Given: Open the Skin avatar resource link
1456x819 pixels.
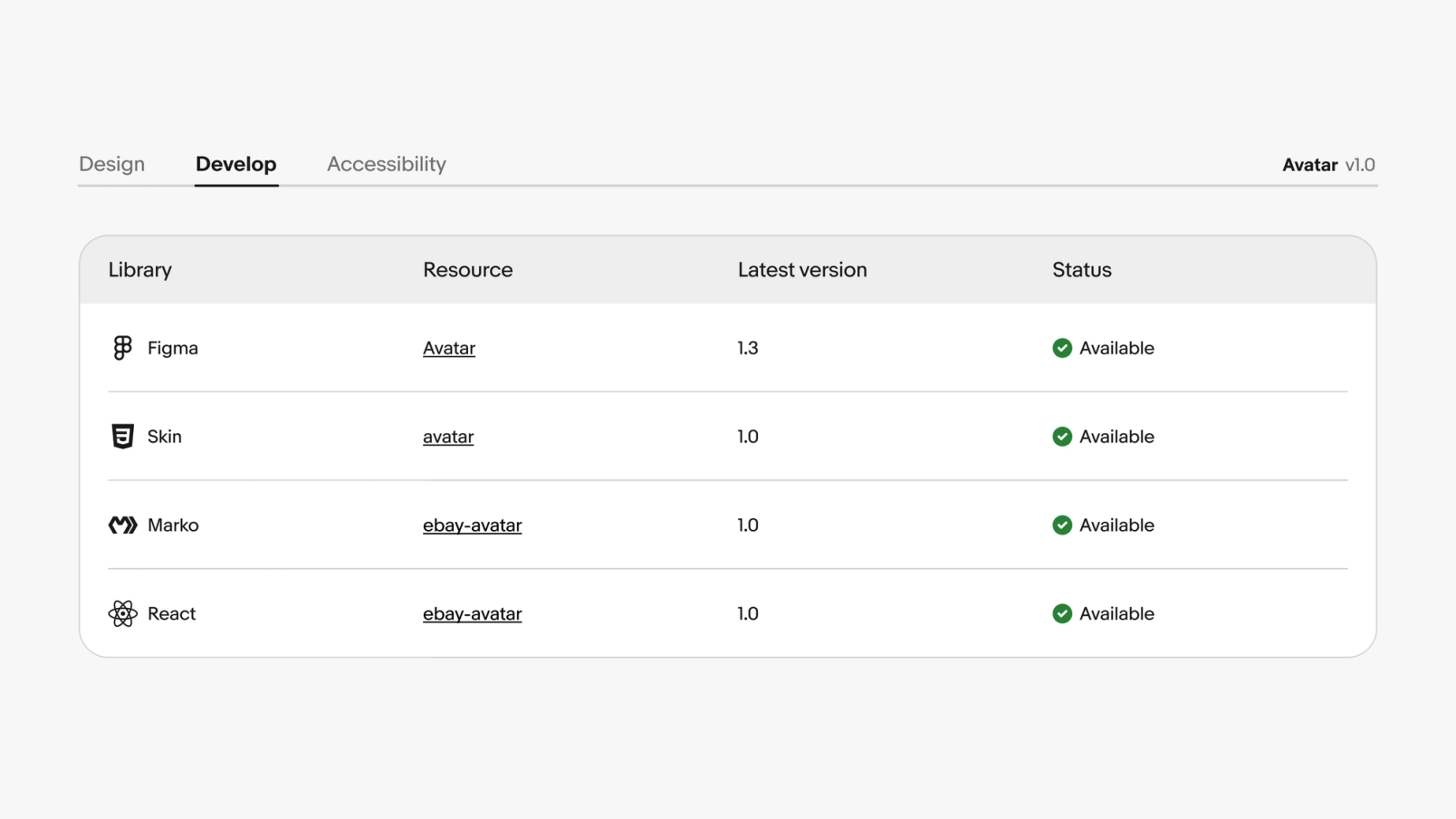Looking at the screenshot, I should click(448, 437).
